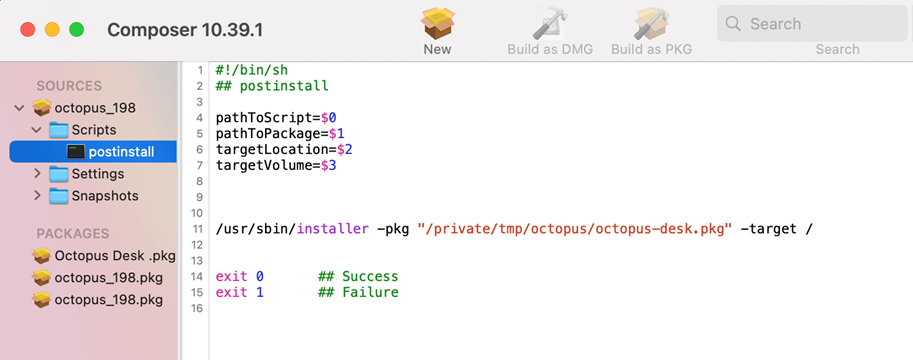The image size is (913, 360).
Task: Click the pathToPackage=$1 line
Action: pyautogui.click(x=280, y=134)
